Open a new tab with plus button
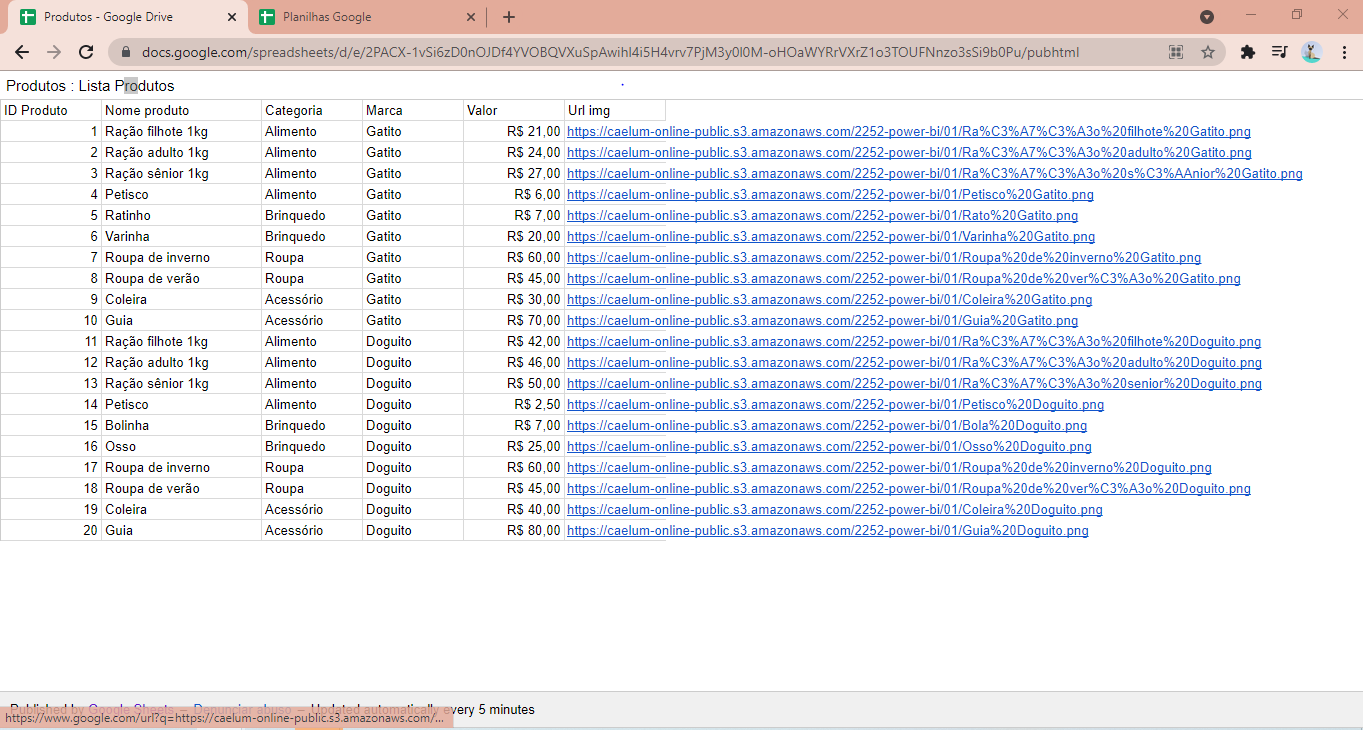The width and height of the screenshot is (1363, 730). click(x=509, y=17)
